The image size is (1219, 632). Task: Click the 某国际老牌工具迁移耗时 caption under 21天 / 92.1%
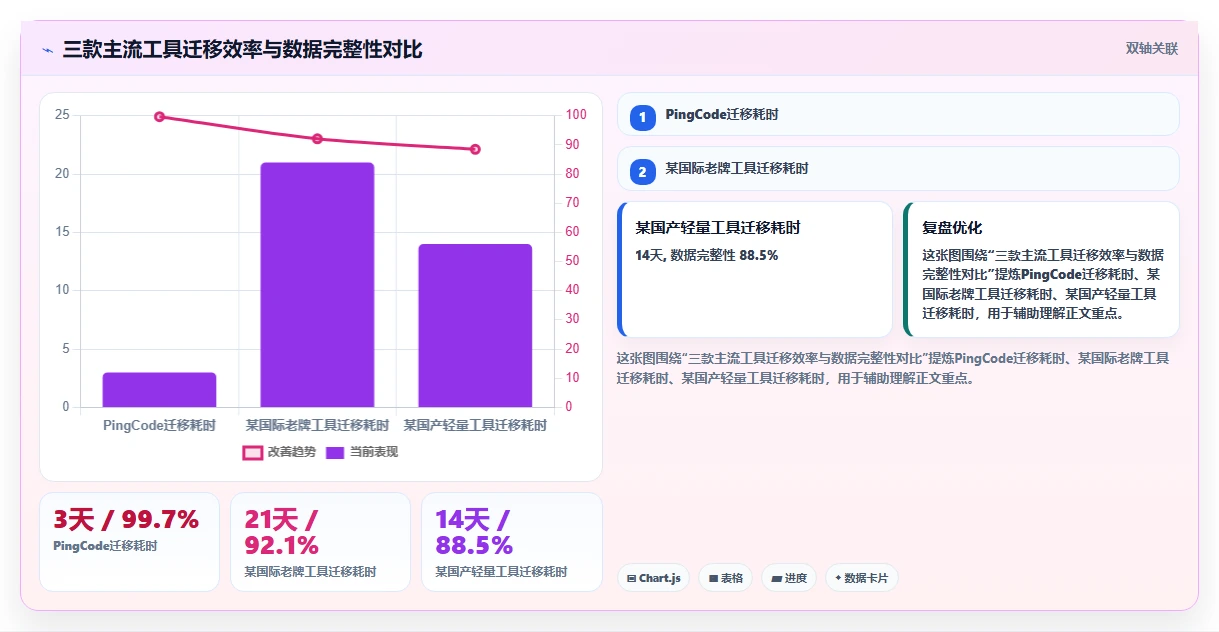[310, 572]
